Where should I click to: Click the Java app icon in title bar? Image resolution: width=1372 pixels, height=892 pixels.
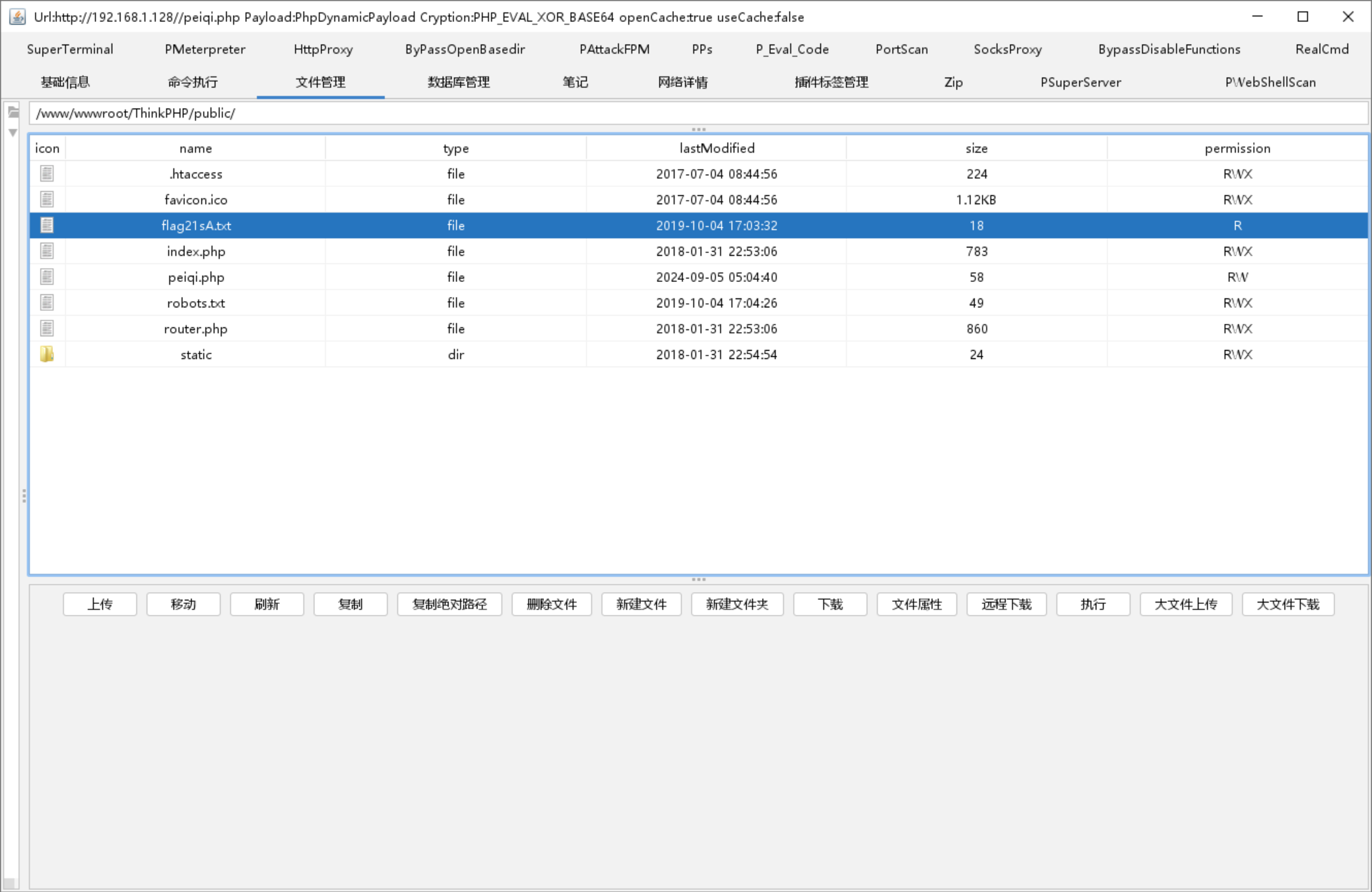17,17
